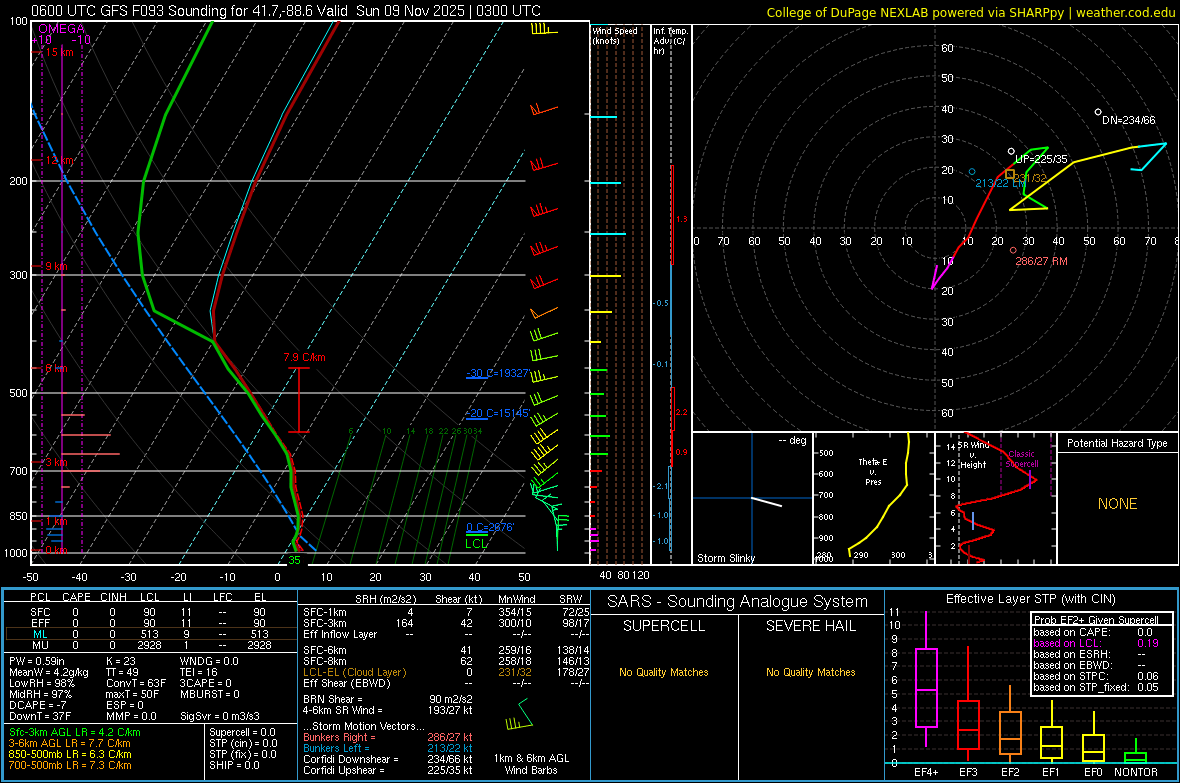Screen dimensions: 1180x783
Task: Click the DCAPE = -7 value
Action: [x=38, y=705]
